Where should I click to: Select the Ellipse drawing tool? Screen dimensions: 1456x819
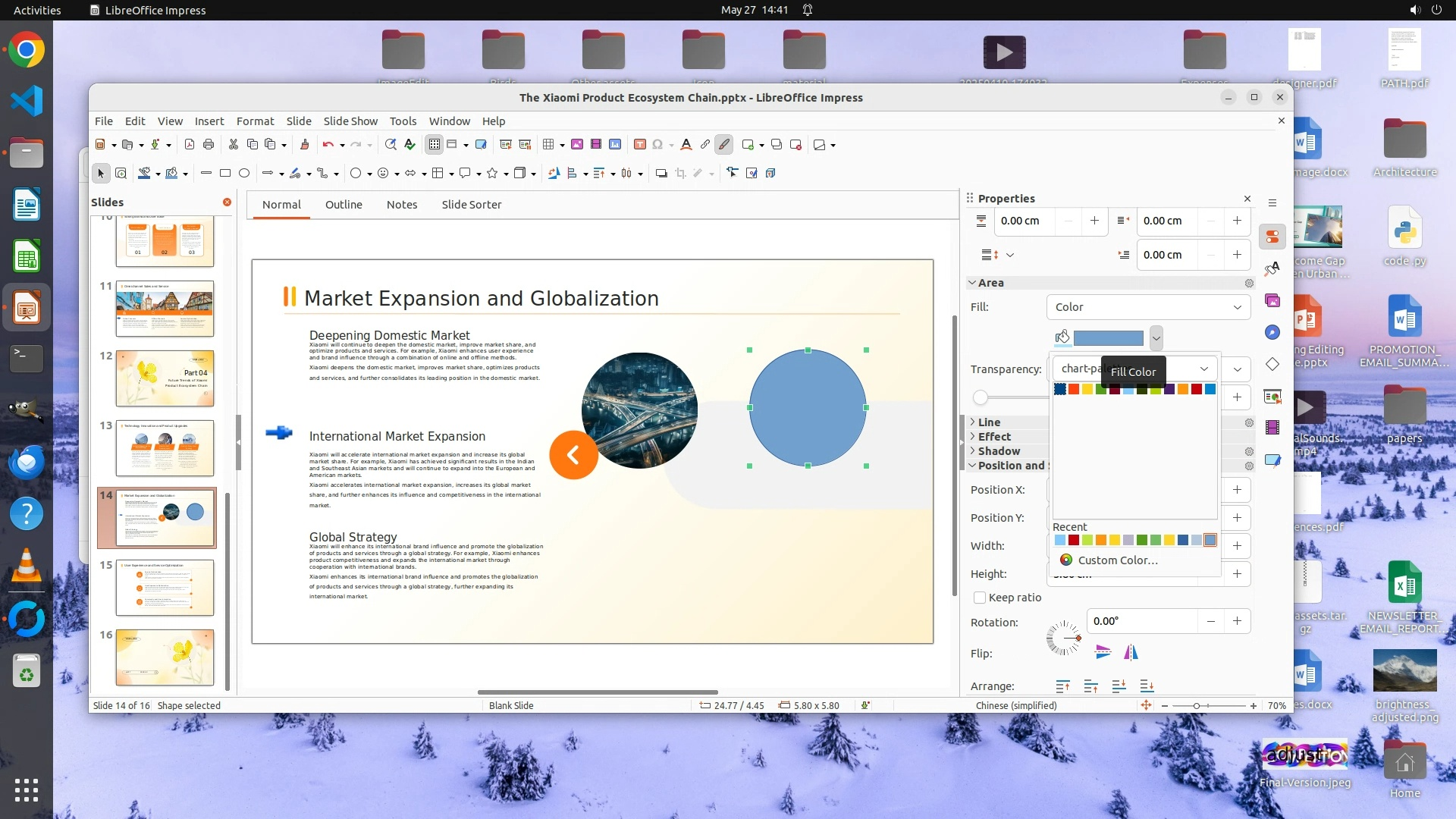[244, 174]
